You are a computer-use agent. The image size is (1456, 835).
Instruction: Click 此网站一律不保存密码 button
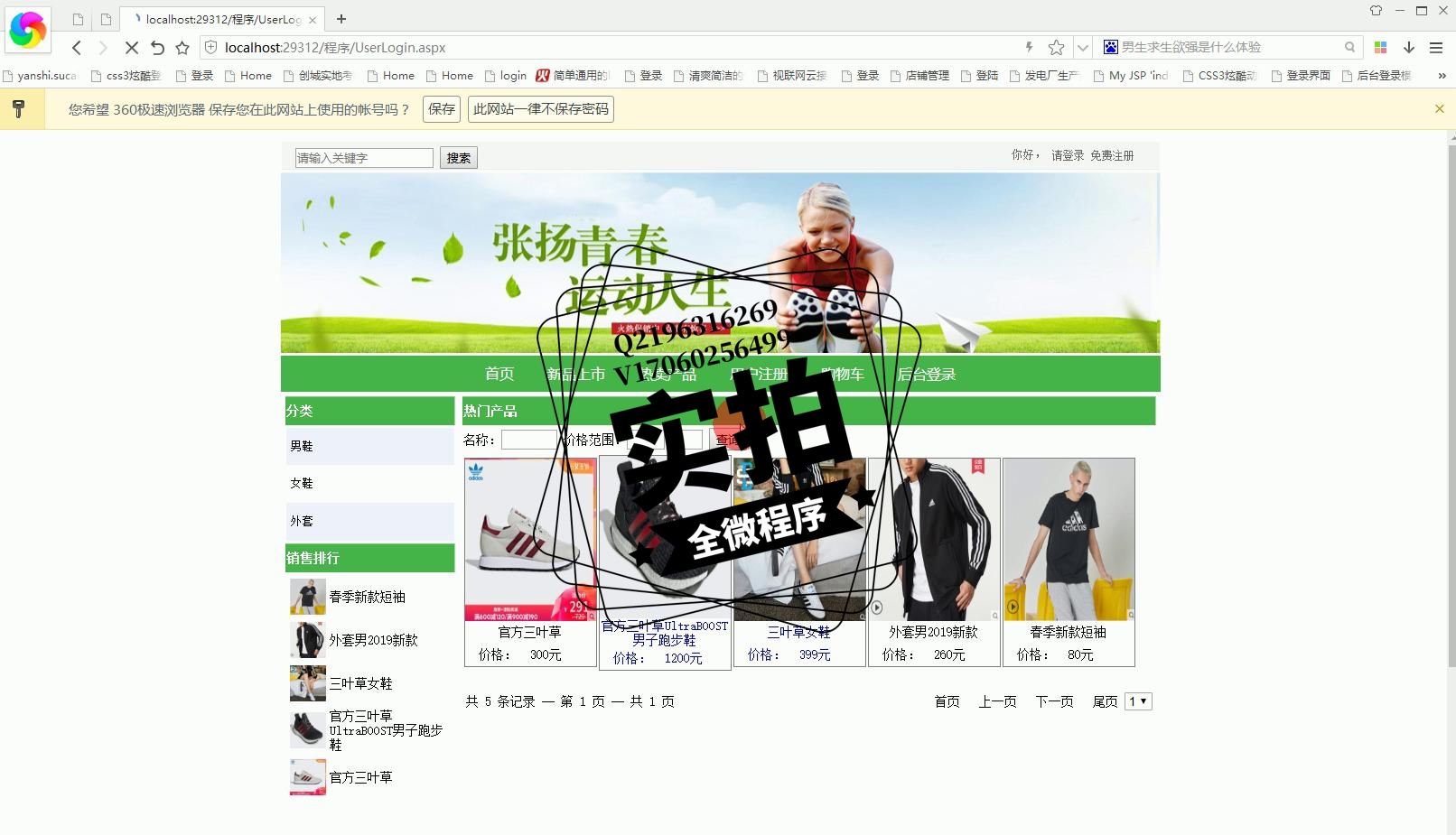click(541, 109)
